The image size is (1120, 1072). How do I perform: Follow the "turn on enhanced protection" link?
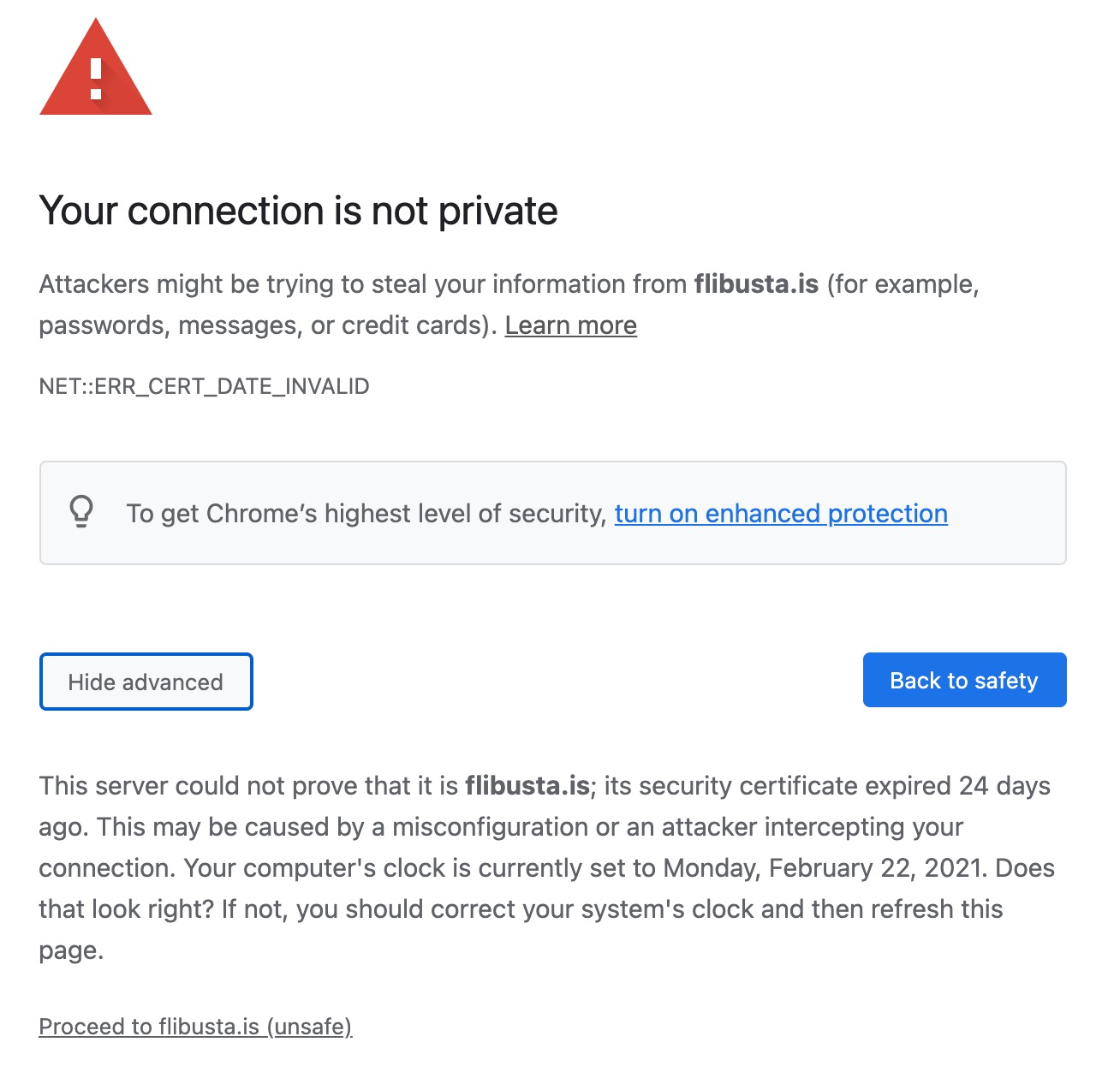781,513
